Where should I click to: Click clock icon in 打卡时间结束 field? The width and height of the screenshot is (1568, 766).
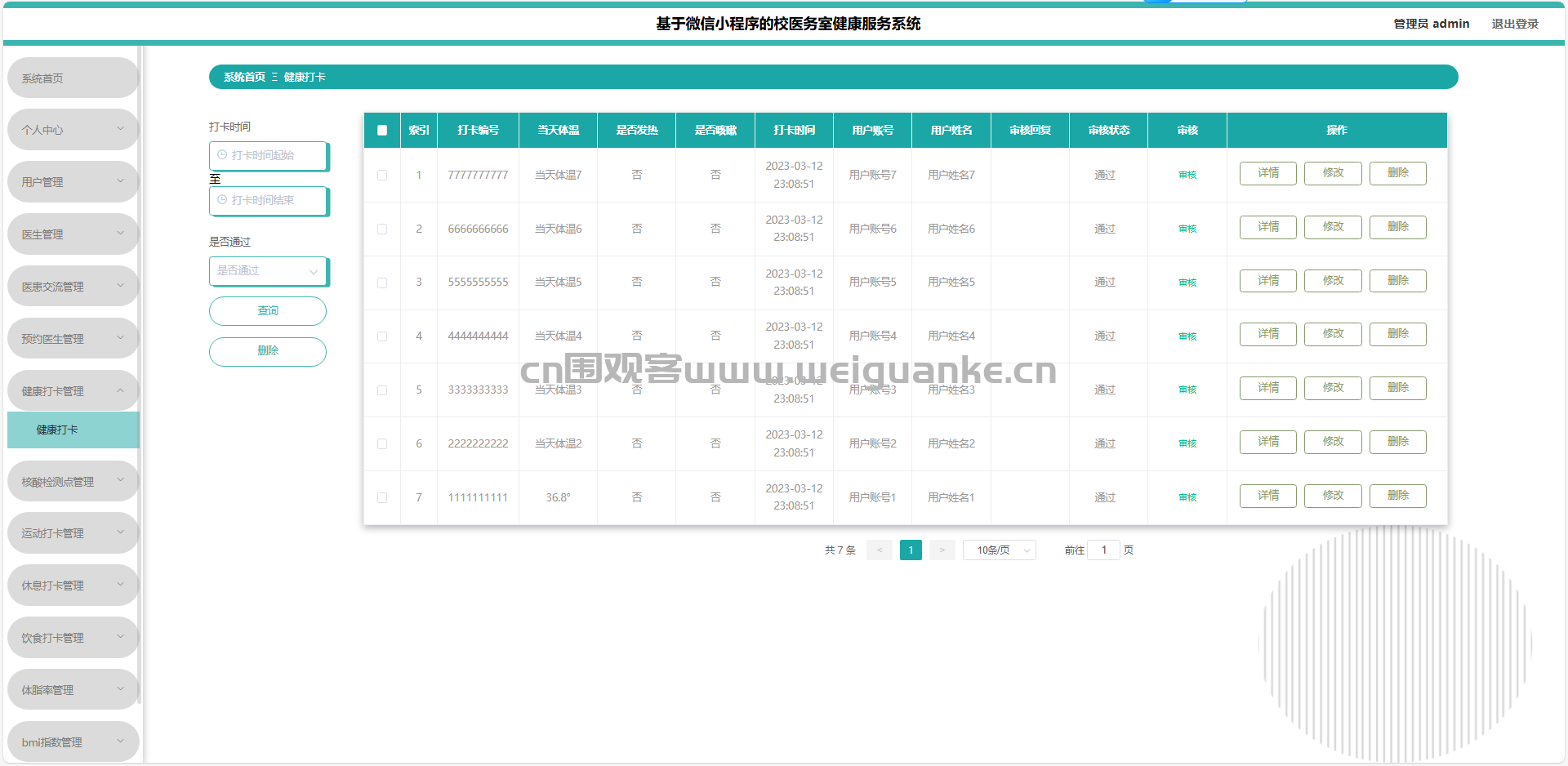click(221, 199)
